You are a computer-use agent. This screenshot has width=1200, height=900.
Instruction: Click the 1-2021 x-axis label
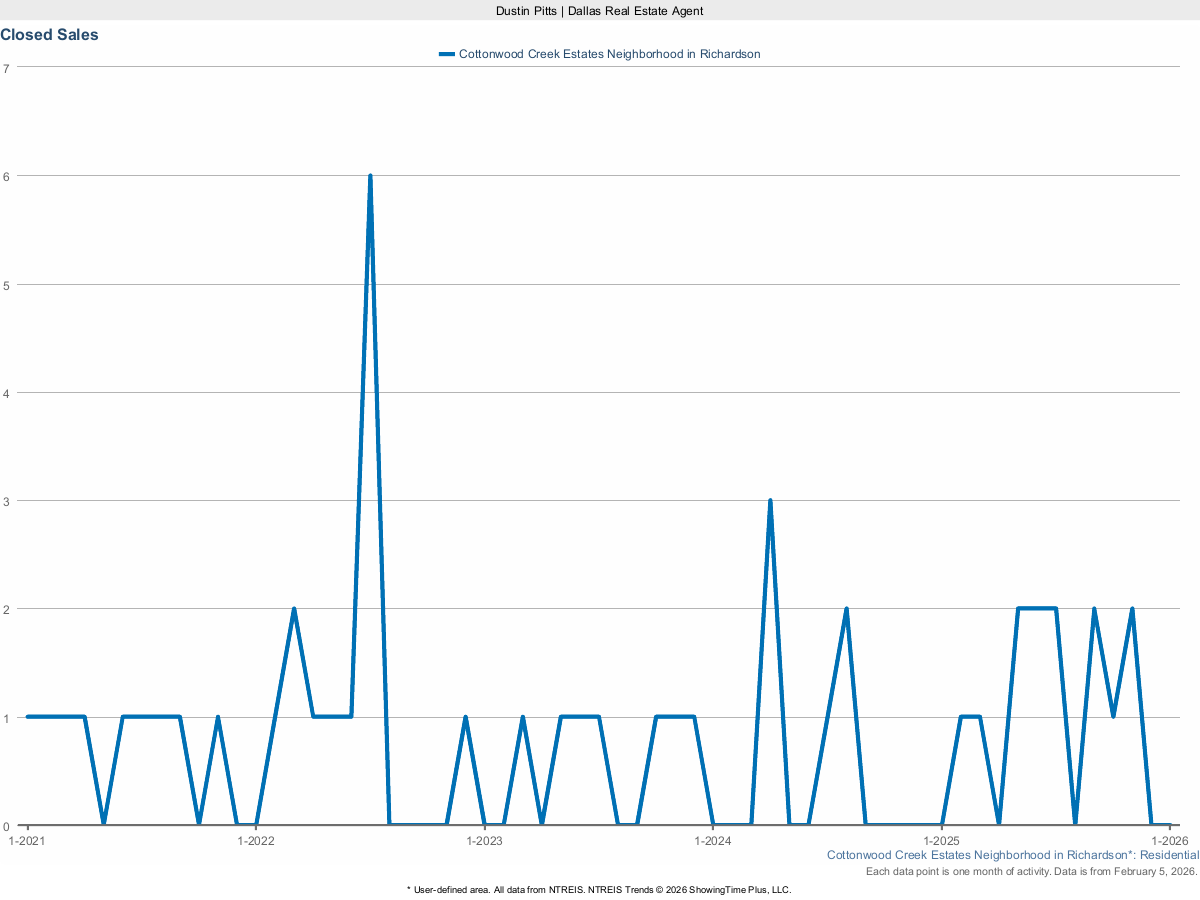[x=27, y=840]
